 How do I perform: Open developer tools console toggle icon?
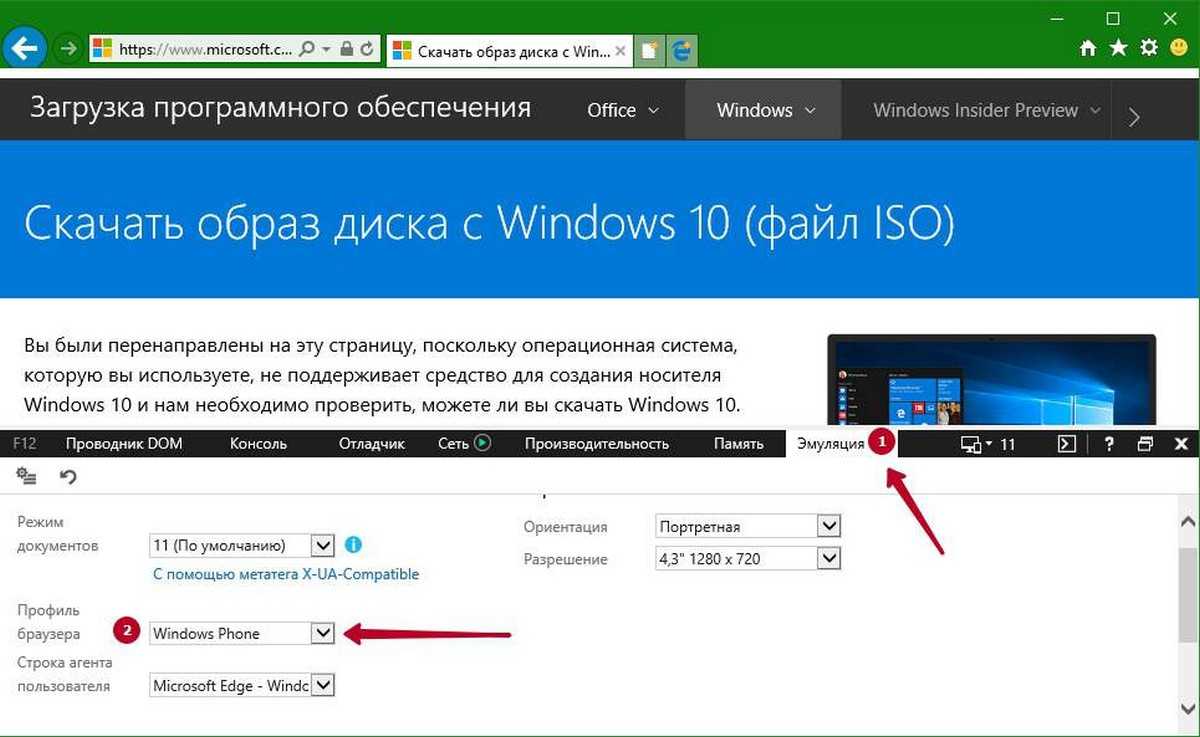(1067, 444)
